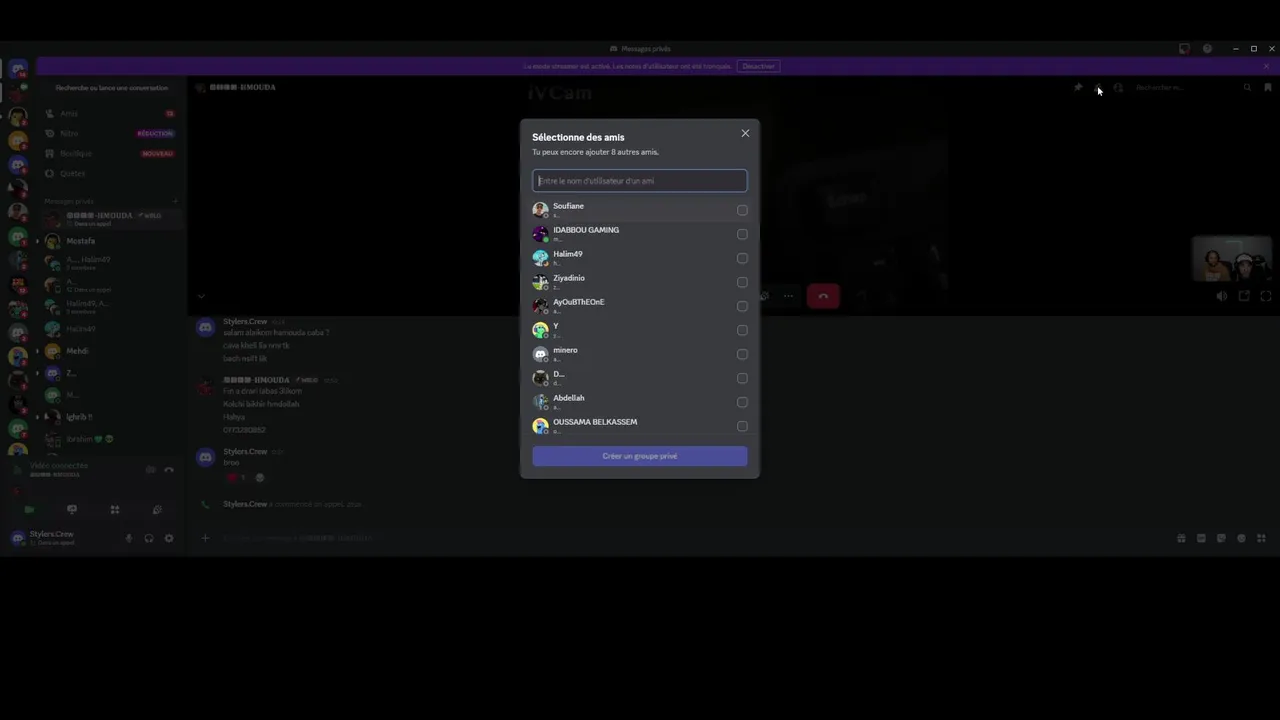
Task: Click the header bookmark icon at right
Action: coord(1268,88)
